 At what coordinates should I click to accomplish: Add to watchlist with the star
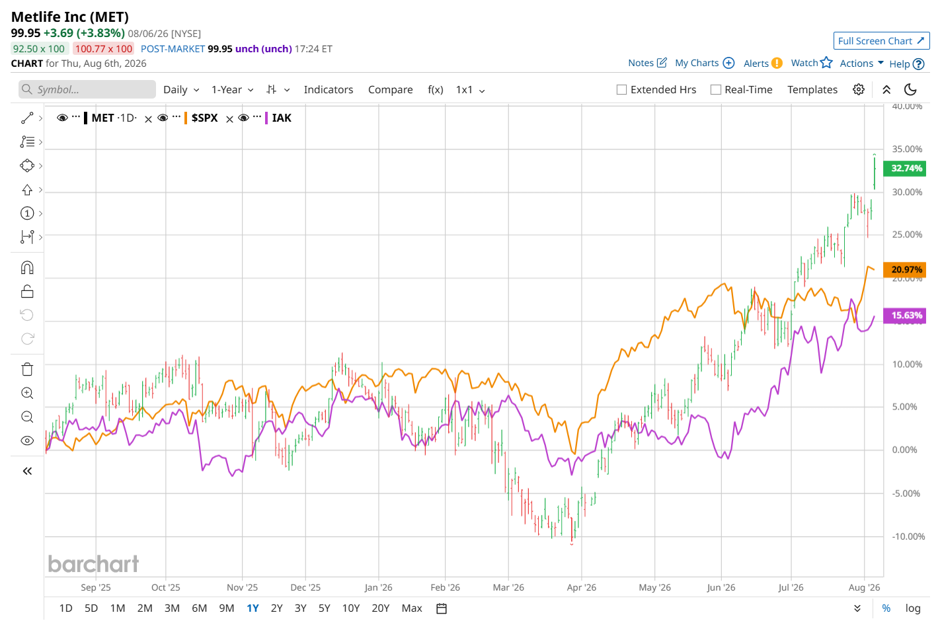coord(826,62)
